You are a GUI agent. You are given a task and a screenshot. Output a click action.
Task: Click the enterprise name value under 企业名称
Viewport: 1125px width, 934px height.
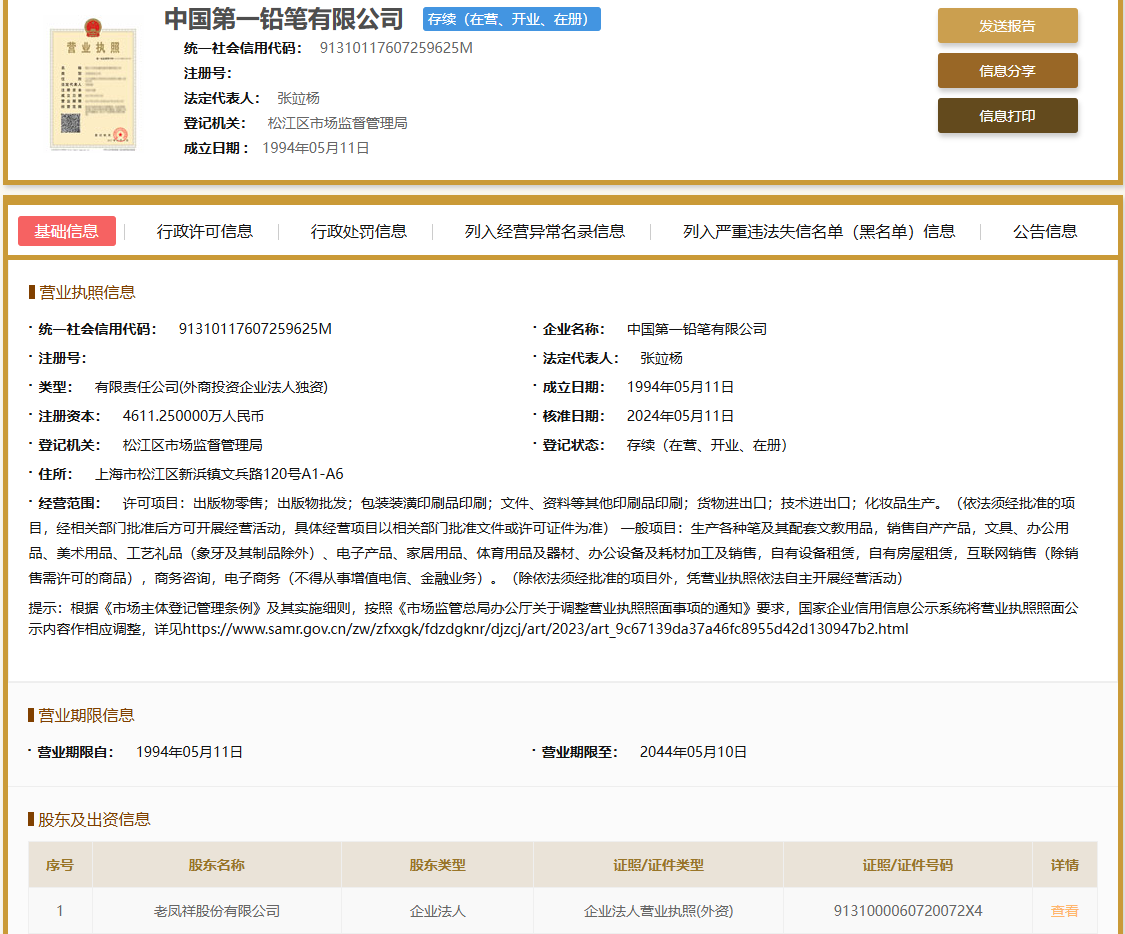[697, 329]
